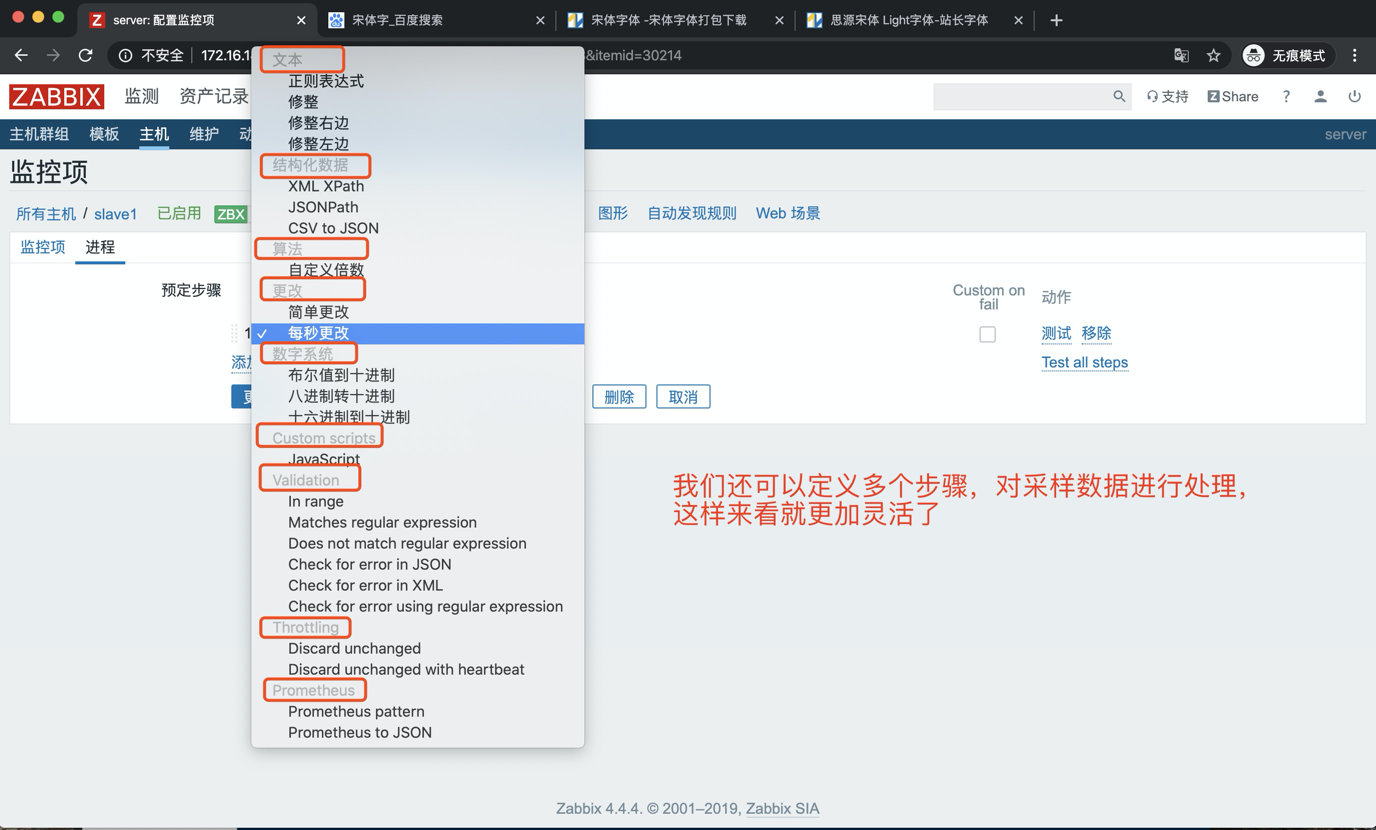Select 八进制转十进制 option
1376x830 pixels.
click(x=341, y=396)
